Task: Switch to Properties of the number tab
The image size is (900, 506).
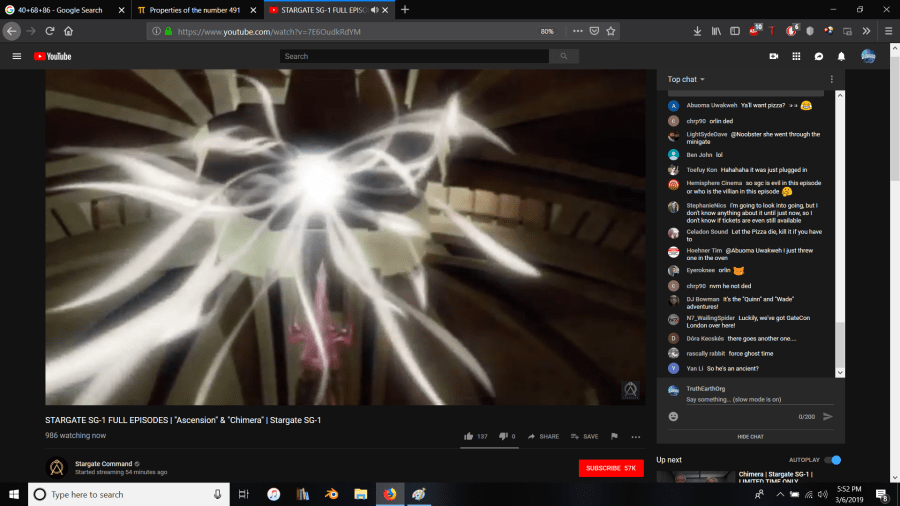Action: [x=193, y=10]
